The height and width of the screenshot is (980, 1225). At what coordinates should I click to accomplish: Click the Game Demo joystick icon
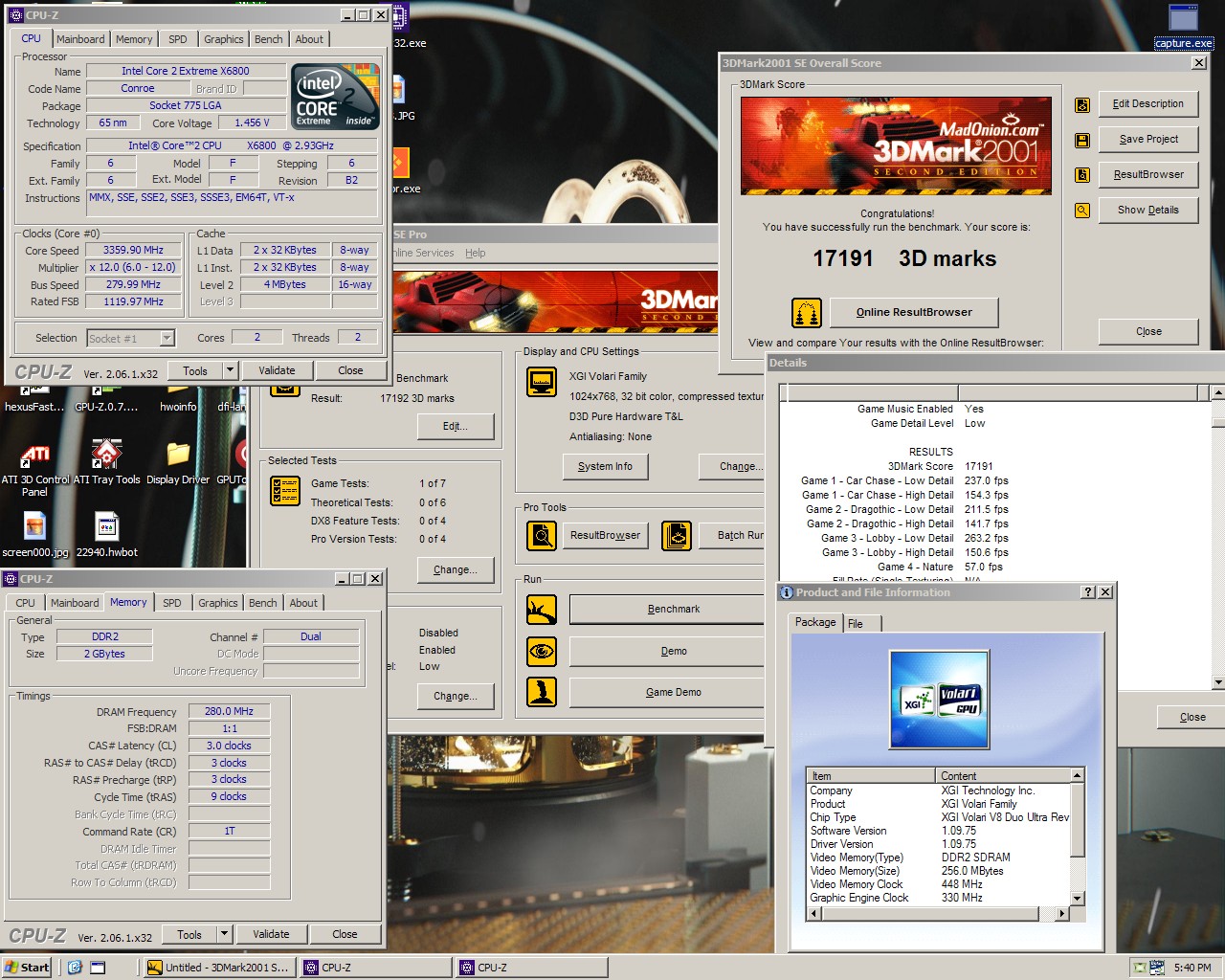(542, 692)
